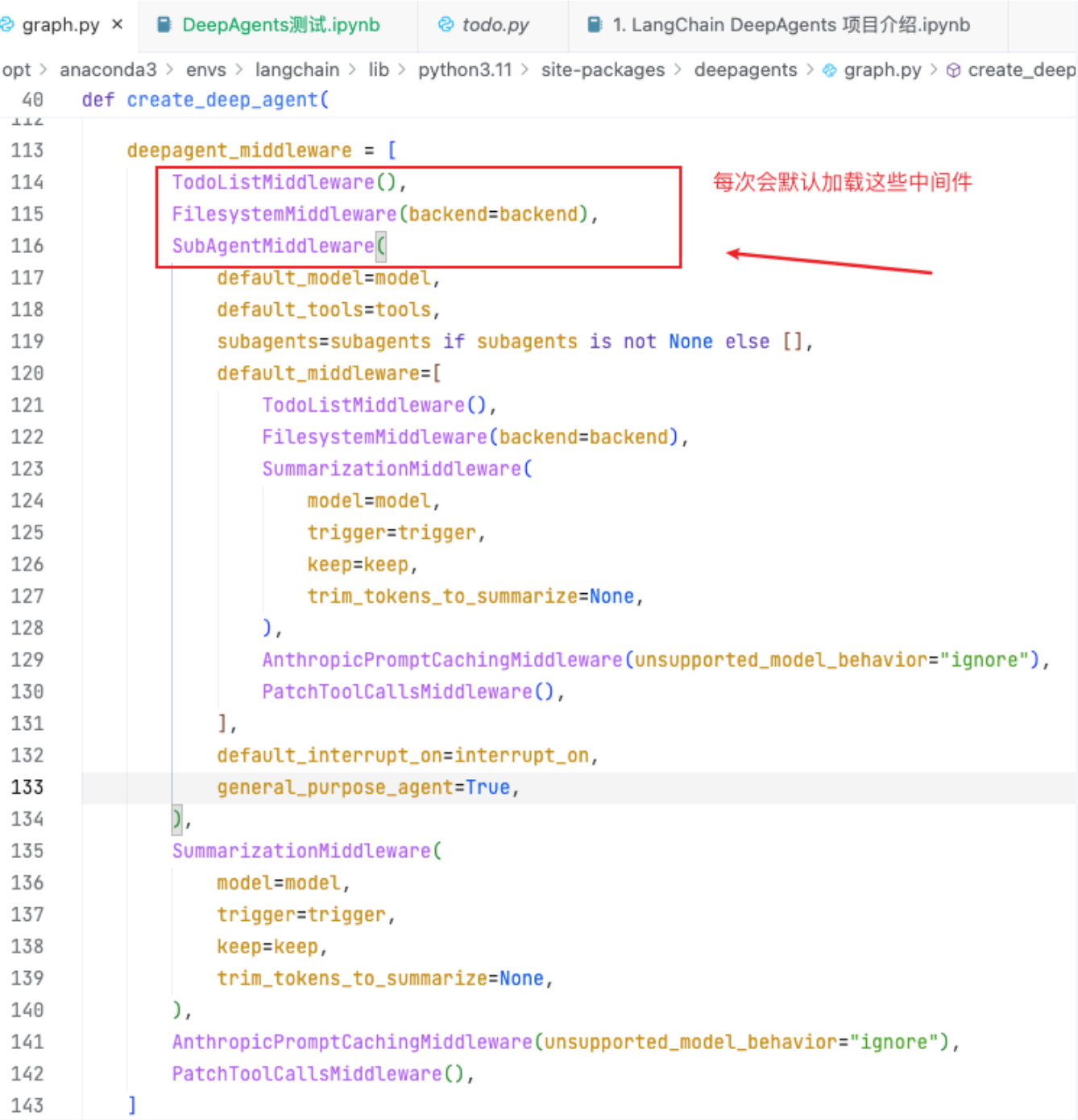Expand the site-packages breadcrumb segment
This screenshot has height=1120, width=1078.
(603, 70)
